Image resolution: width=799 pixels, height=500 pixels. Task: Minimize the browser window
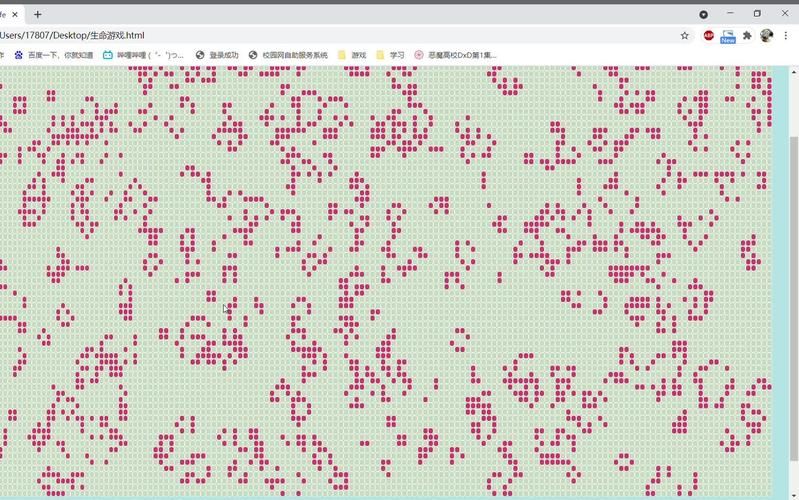tap(730, 14)
